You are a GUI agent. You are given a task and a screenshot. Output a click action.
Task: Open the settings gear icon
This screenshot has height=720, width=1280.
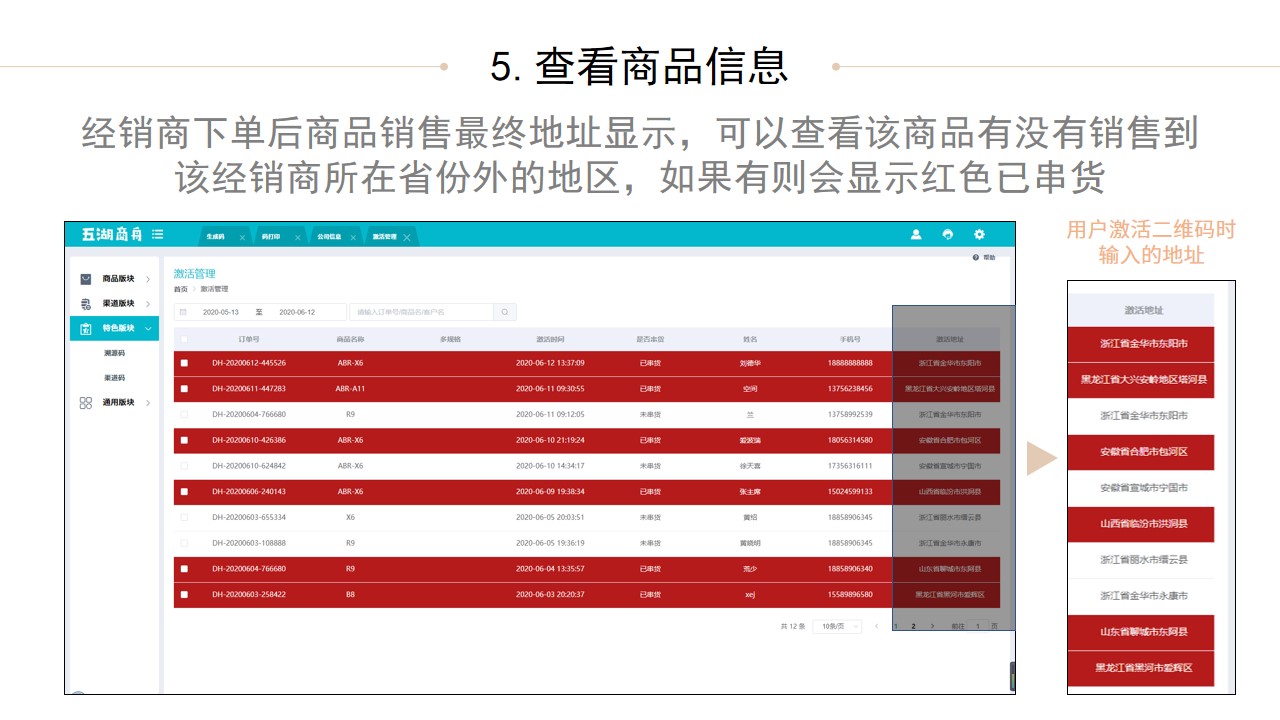pyautogui.click(x=979, y=235)
